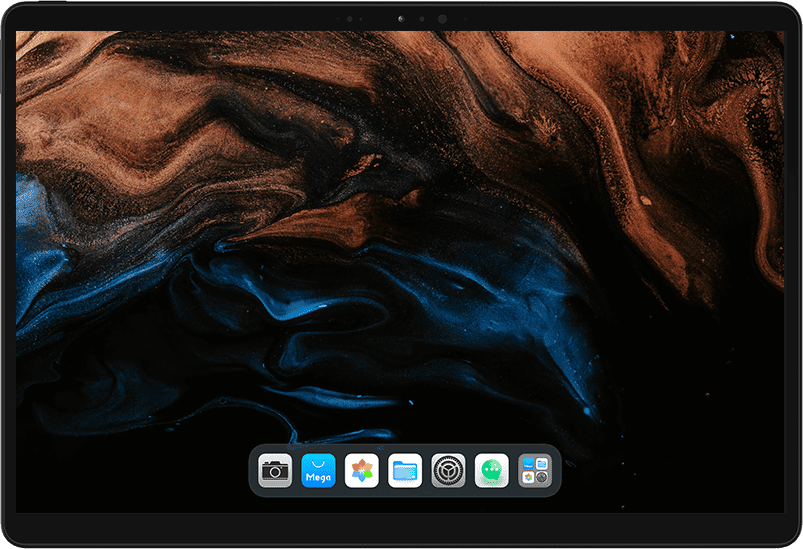Click dock padding right of folder icon

556,470
